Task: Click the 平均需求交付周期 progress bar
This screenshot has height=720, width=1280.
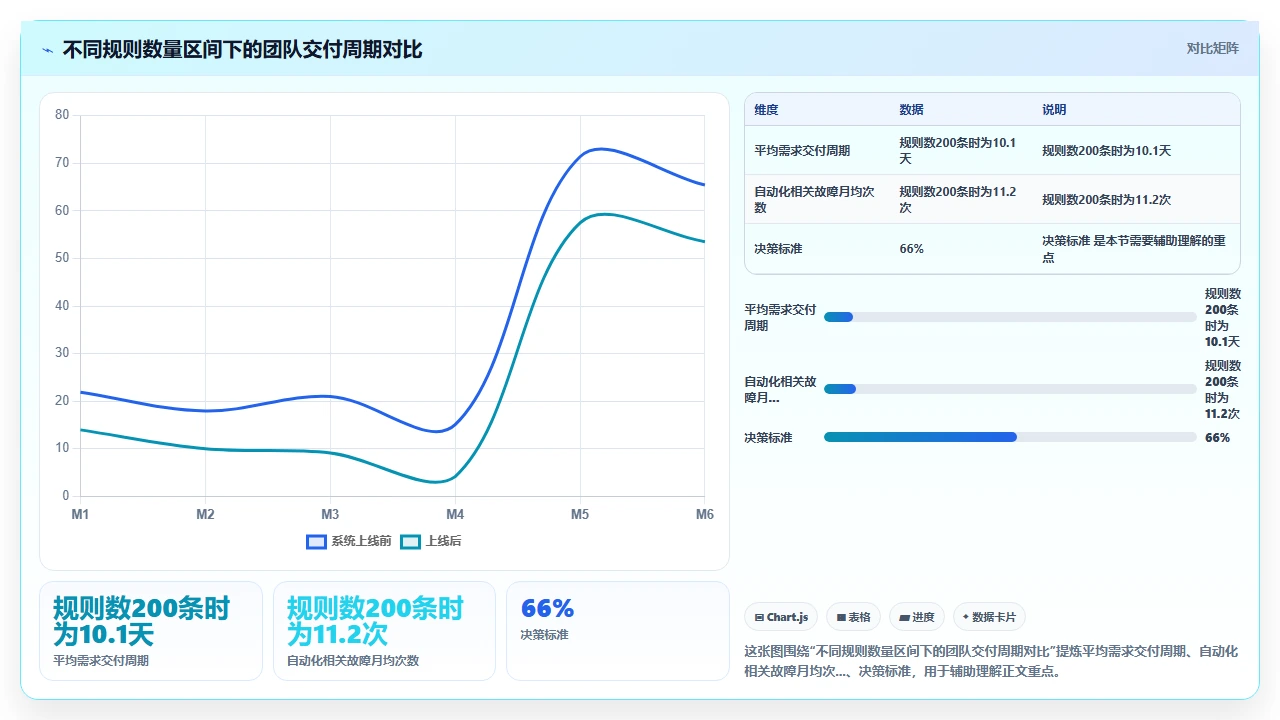Action: tap(1010, 317)
